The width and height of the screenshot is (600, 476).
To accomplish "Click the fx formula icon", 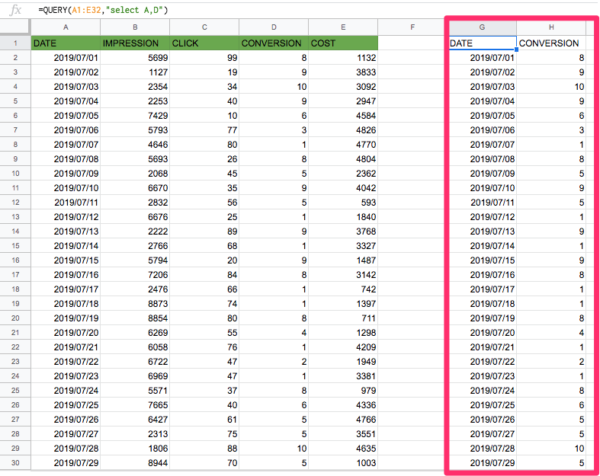I will click(15, 10).
